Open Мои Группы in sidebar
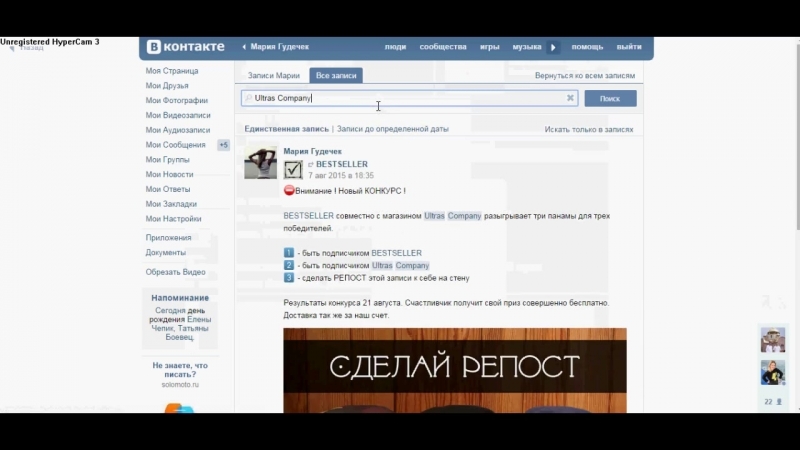 tap(167, 160)
